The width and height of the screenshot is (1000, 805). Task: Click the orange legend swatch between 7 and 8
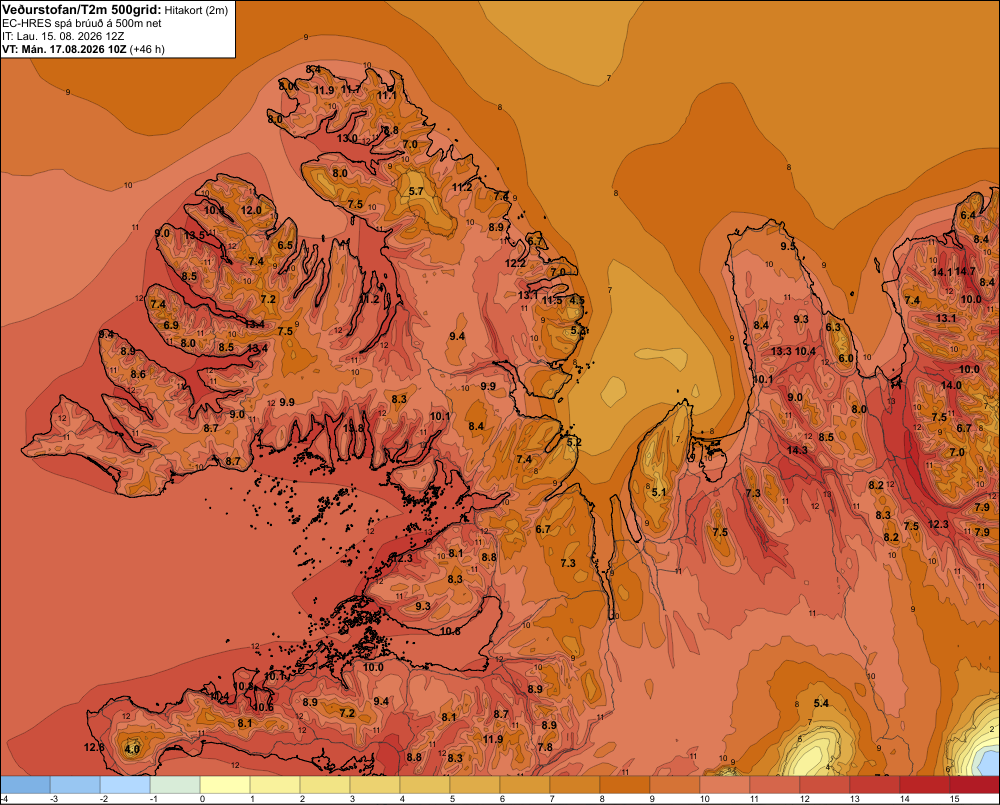575,785
